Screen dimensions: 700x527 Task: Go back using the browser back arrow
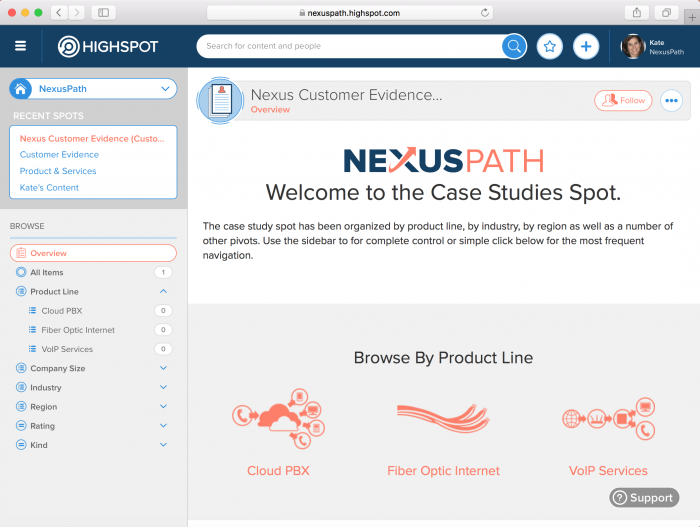click(x=59, y=13)
